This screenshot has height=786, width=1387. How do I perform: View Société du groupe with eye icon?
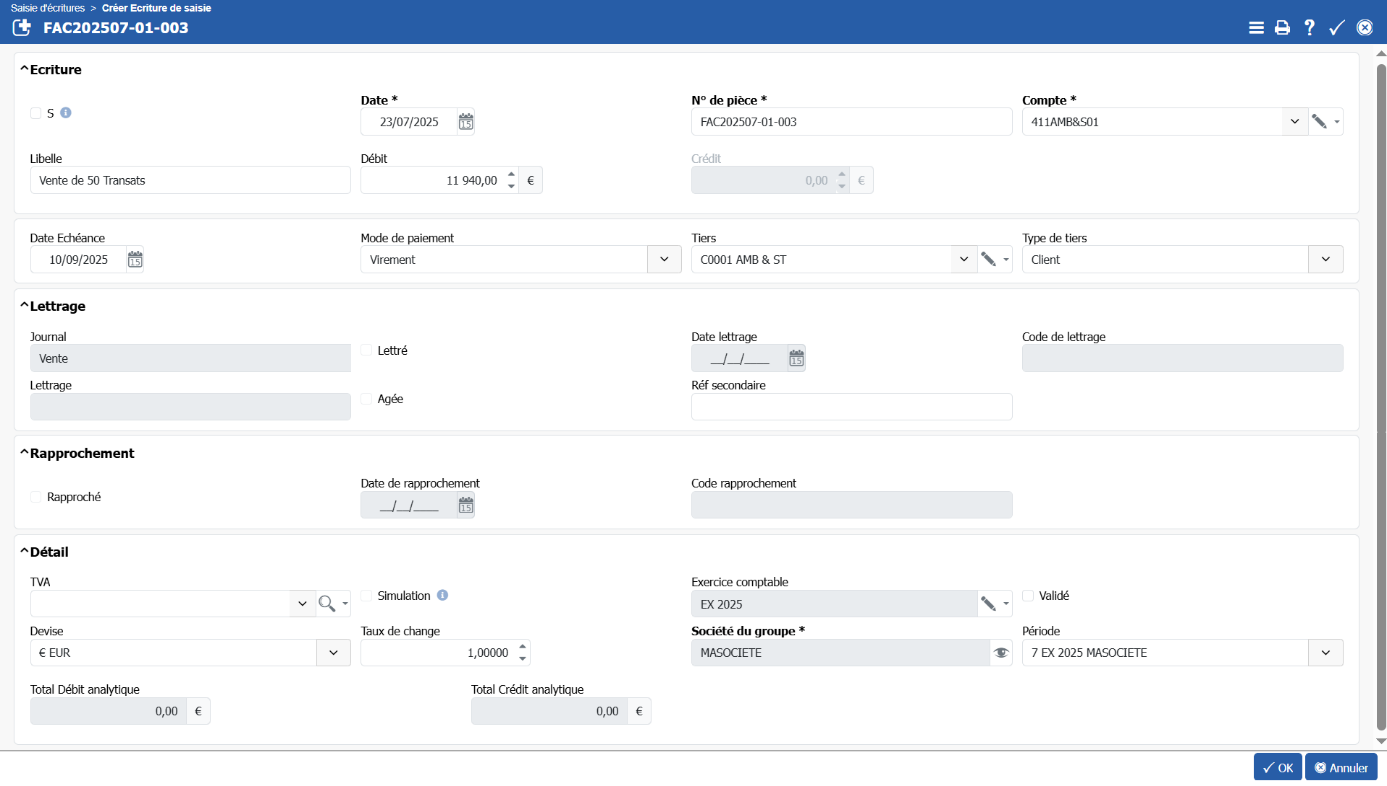(x=1000, y=653)
